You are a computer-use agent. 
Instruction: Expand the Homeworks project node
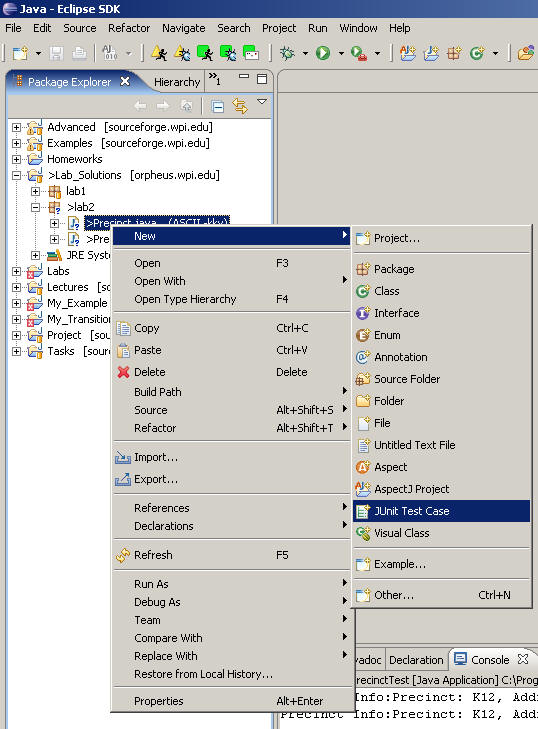pos(16,159)
